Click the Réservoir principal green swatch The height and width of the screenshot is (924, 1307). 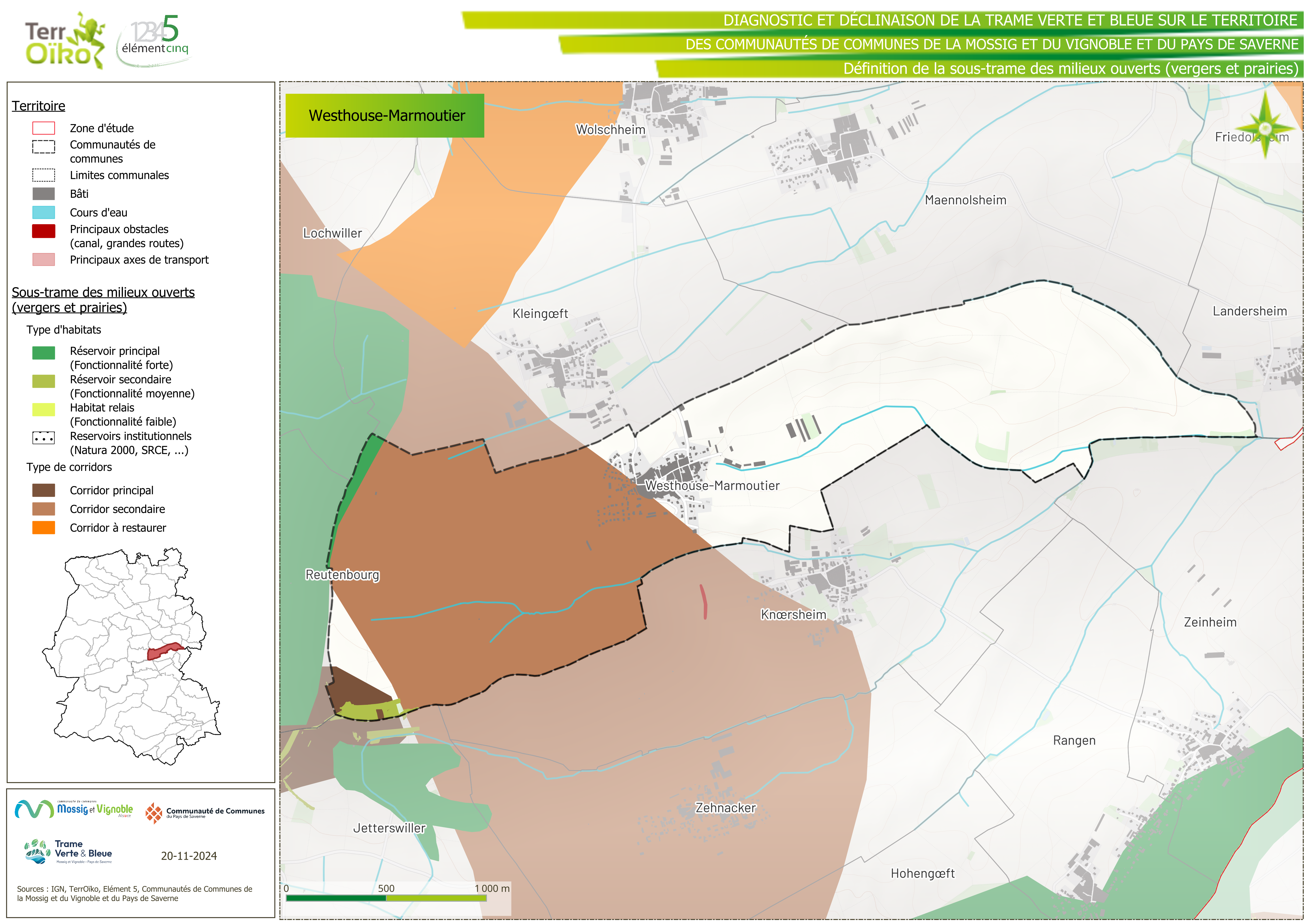(44, 353)
